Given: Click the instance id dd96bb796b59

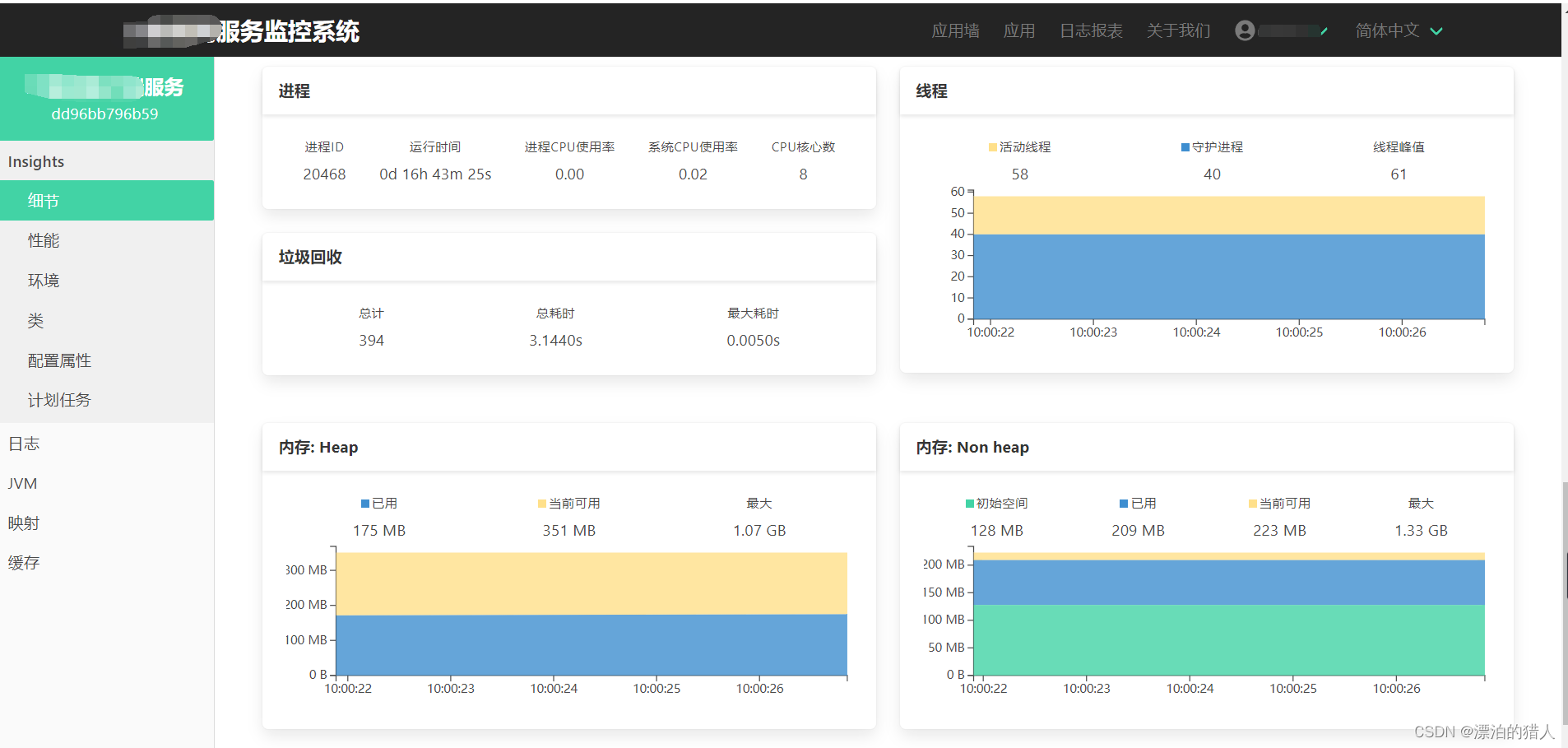Looking at the screenshot, I should [x=104, y=114].
